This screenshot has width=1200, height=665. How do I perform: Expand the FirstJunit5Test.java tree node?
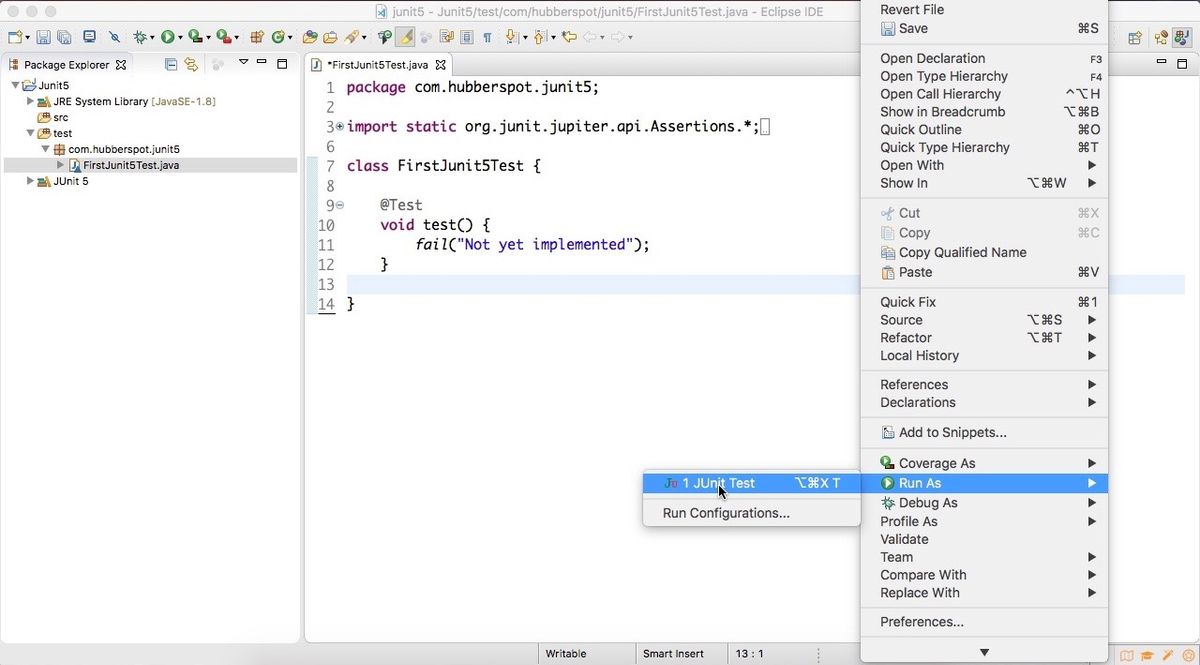(x=60, y=165)
